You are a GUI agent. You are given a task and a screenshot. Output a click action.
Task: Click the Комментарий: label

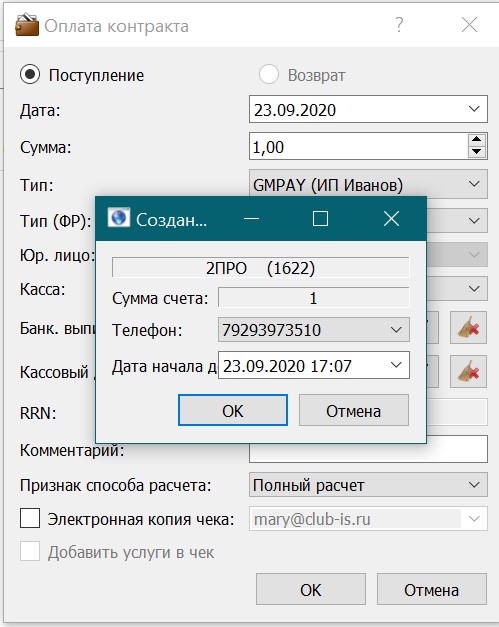72,450
